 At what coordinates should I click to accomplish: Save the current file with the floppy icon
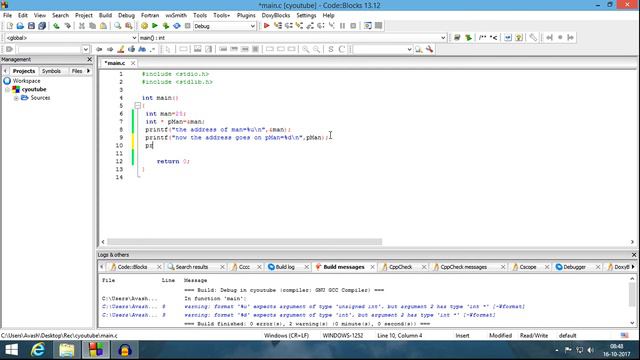[x=31, y=26]
